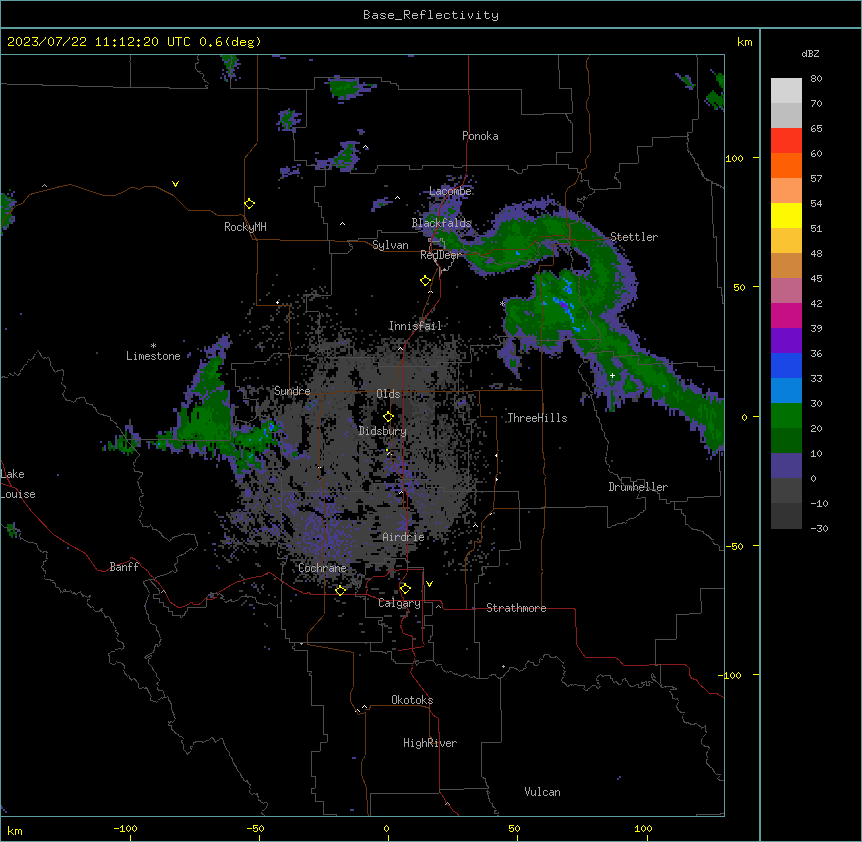Click the Drumheller label
Viewport: 862px width, 842px height.
pos(638,487)
